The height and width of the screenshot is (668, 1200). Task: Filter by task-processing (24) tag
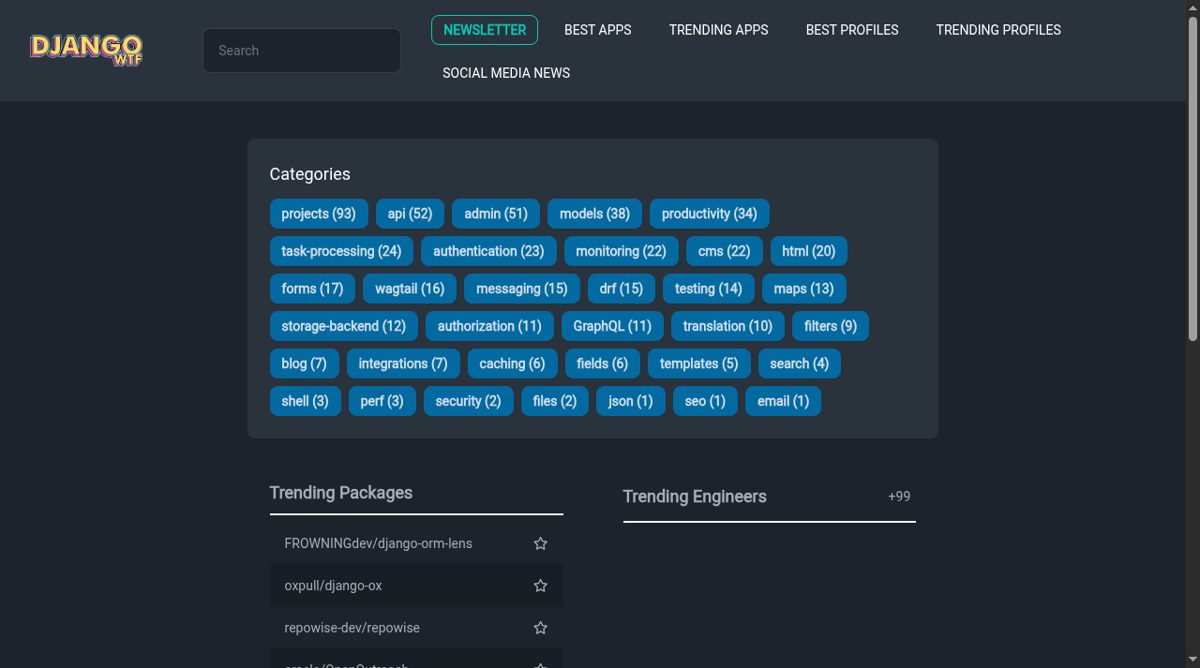point(341,251)
